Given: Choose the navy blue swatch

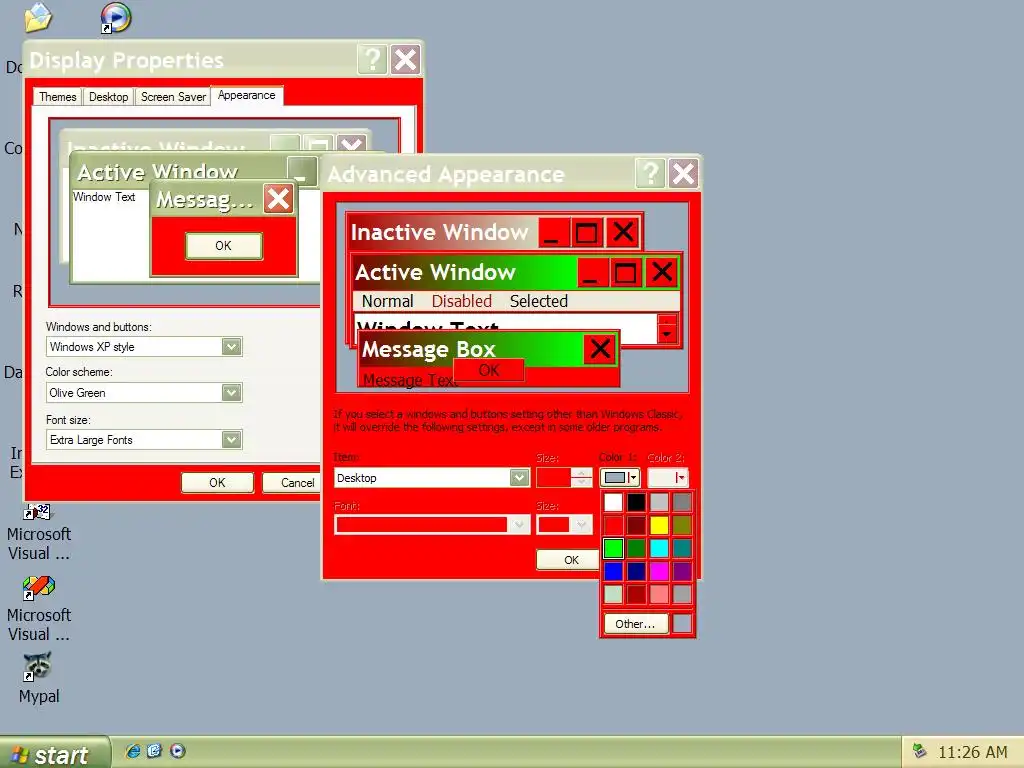Looking at the screenshot, I should click(x=636, y=571).
